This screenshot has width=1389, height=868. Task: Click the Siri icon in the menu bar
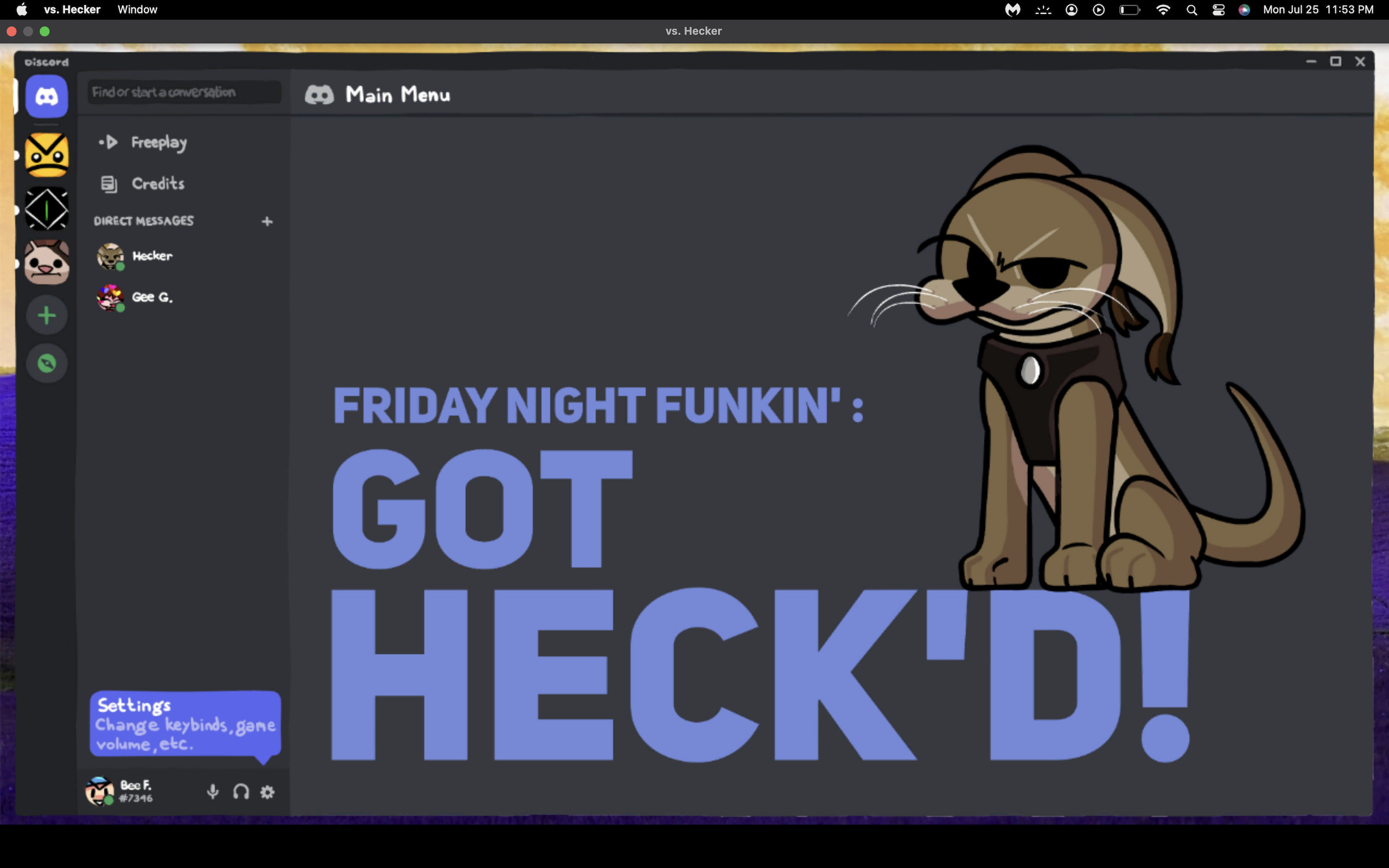(1244, 10)
